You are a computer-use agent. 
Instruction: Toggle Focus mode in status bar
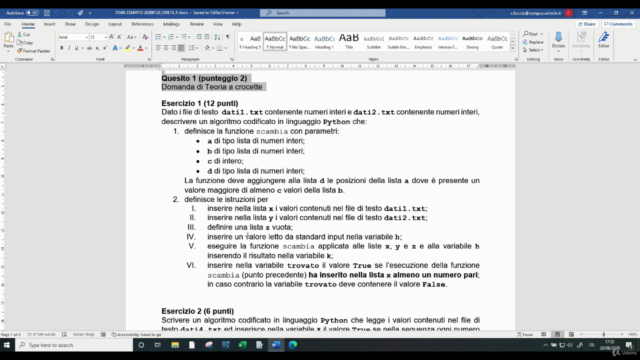[525, 334]
